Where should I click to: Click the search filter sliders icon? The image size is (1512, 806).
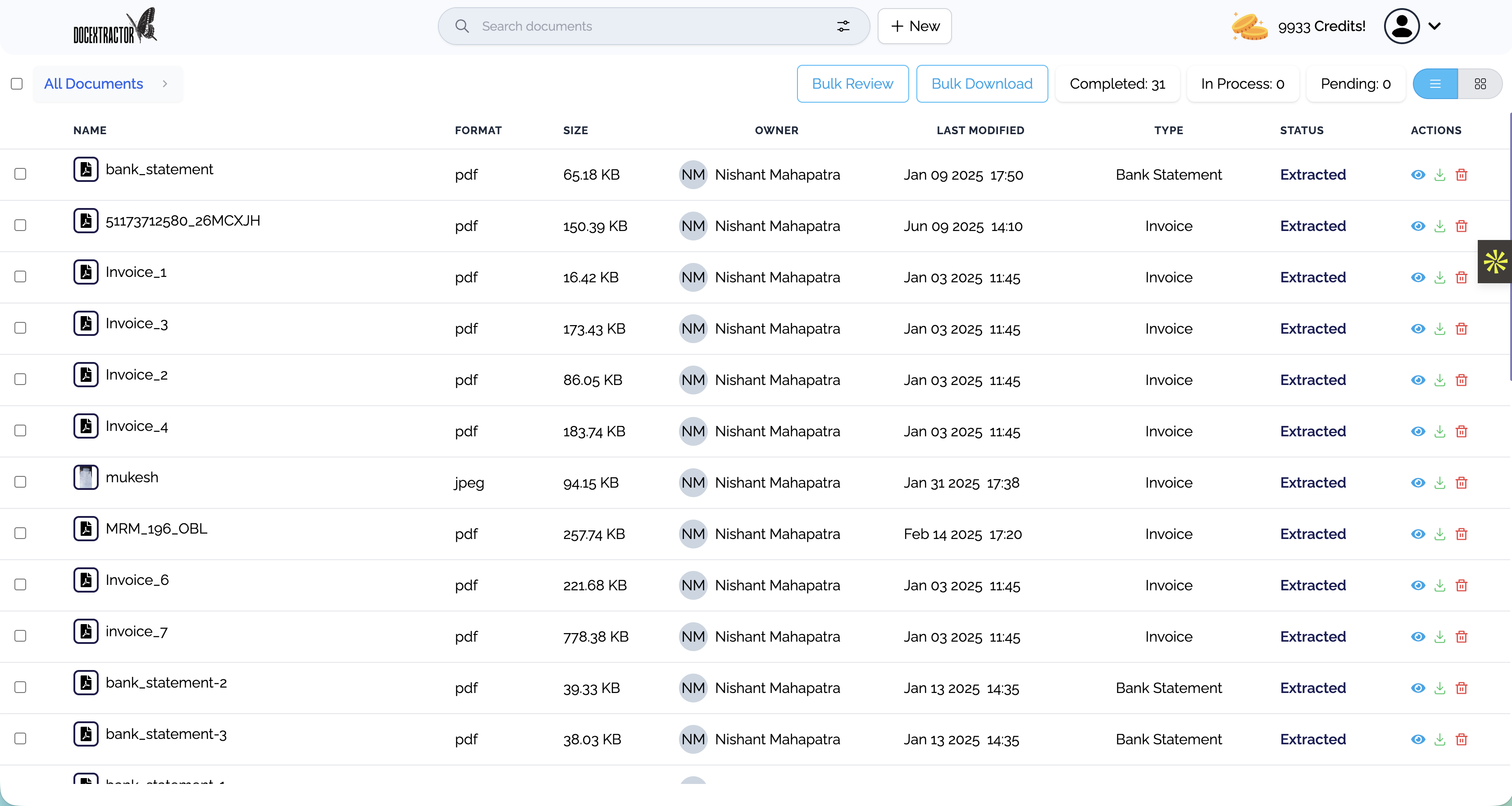[843, 27]
